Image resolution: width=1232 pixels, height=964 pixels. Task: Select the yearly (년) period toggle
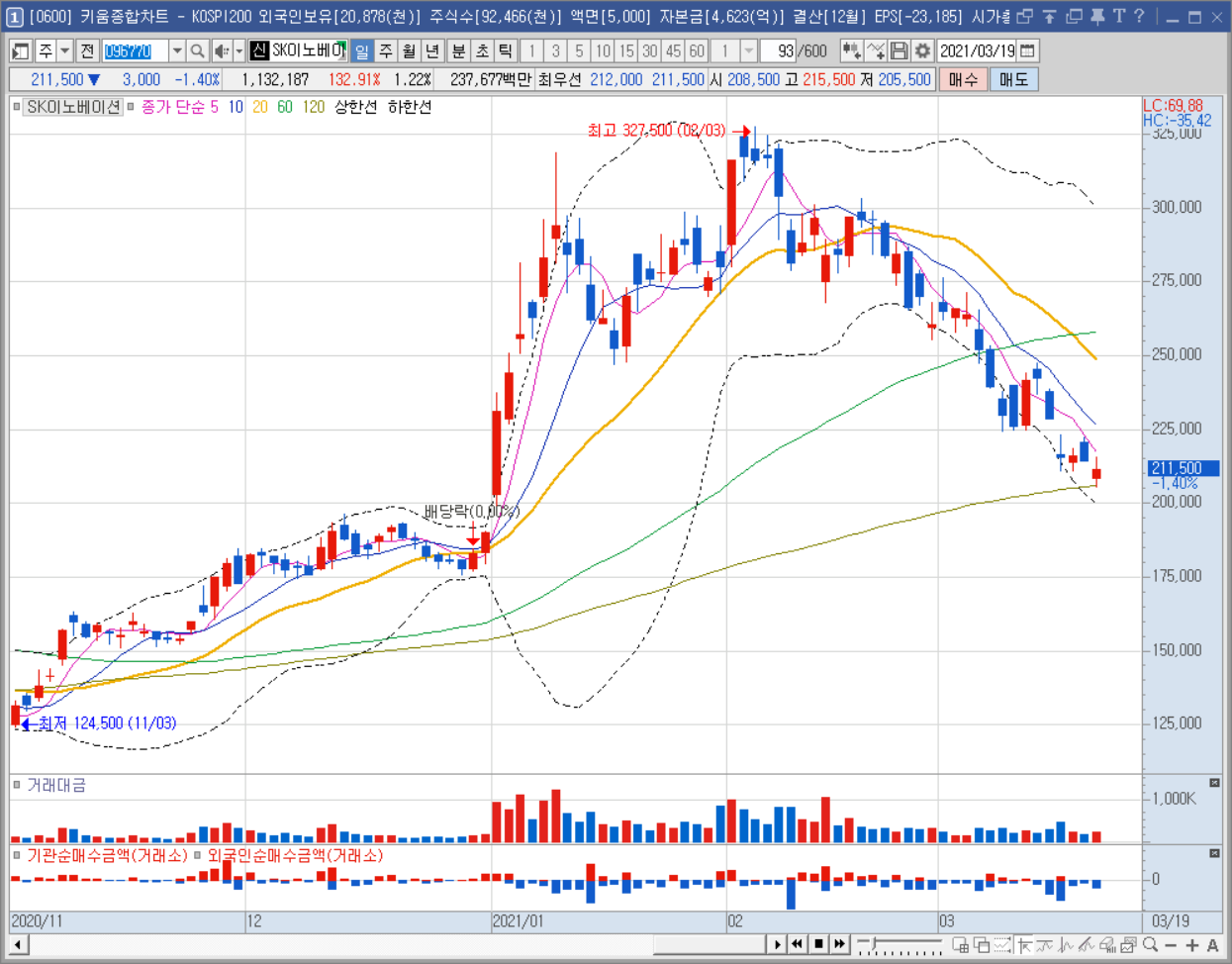[432, 50]
